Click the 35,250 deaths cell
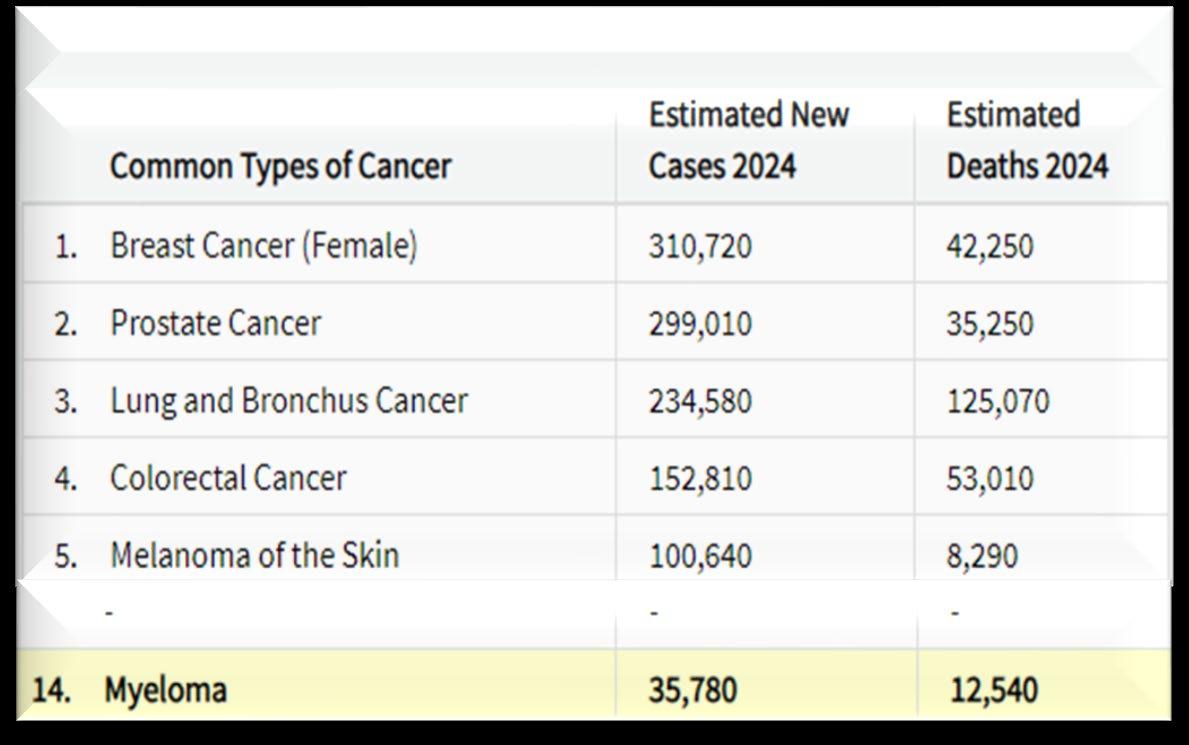The height and width of the screenshot is (745, 1189). coord(990,324)
